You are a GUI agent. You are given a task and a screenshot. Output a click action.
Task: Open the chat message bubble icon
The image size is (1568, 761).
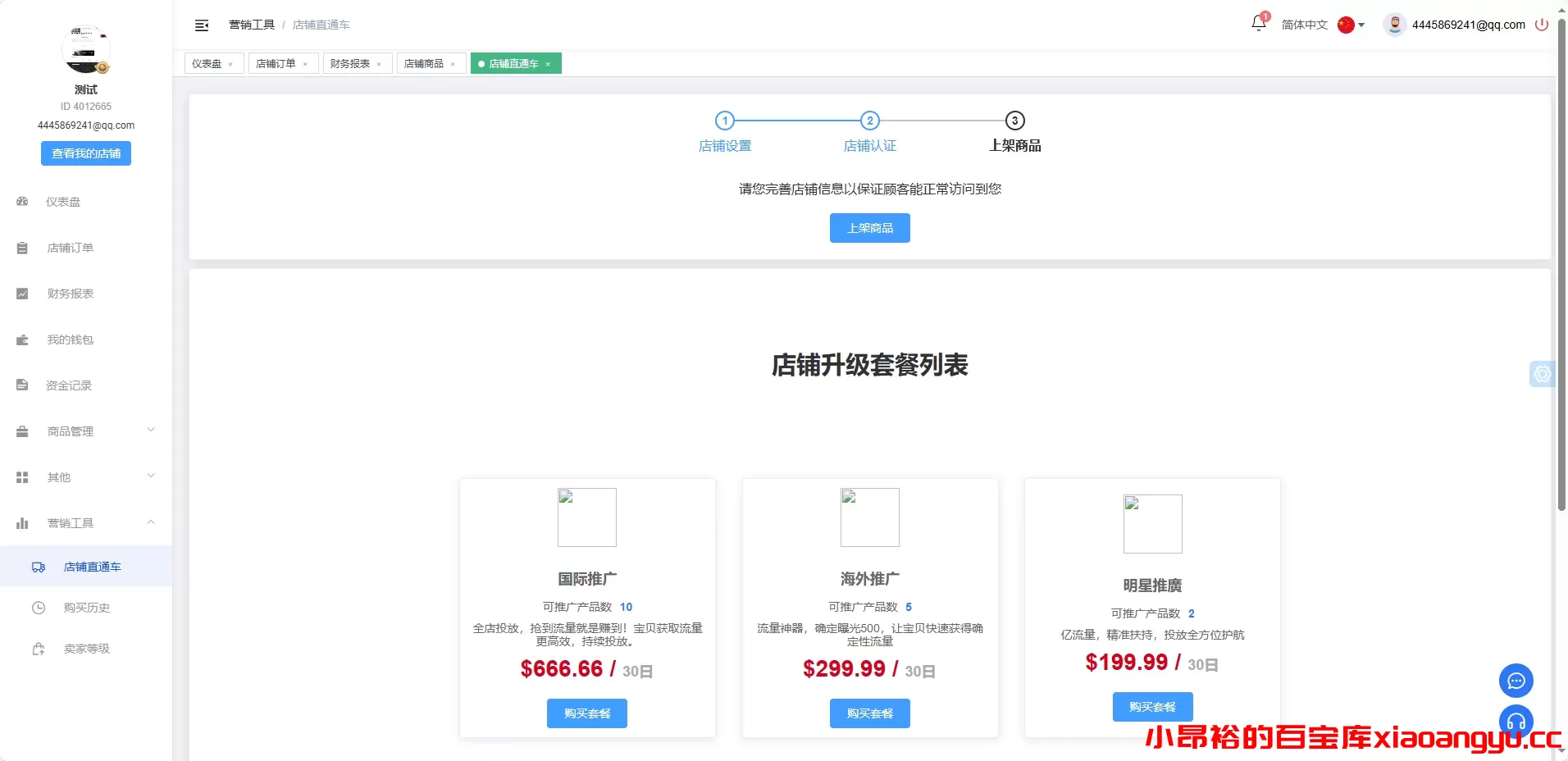(1517, 681)
